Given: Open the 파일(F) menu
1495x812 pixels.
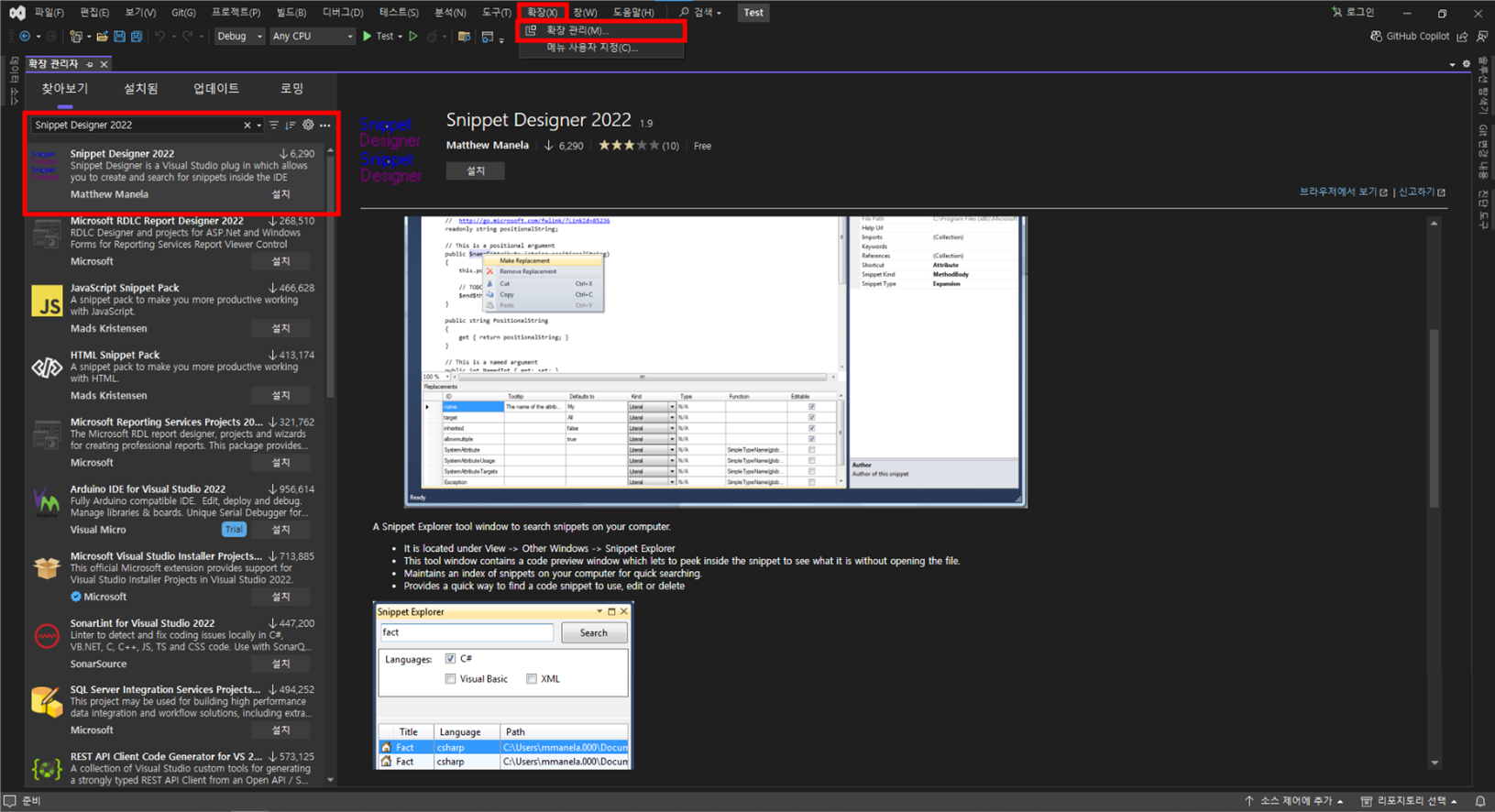Looking at the screenshot, I should [49, 13].
